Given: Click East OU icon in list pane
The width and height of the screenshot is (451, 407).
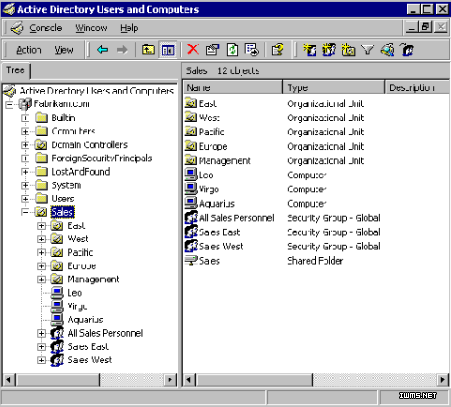Looking at the screenshot, I should click(x=191, y=103).
